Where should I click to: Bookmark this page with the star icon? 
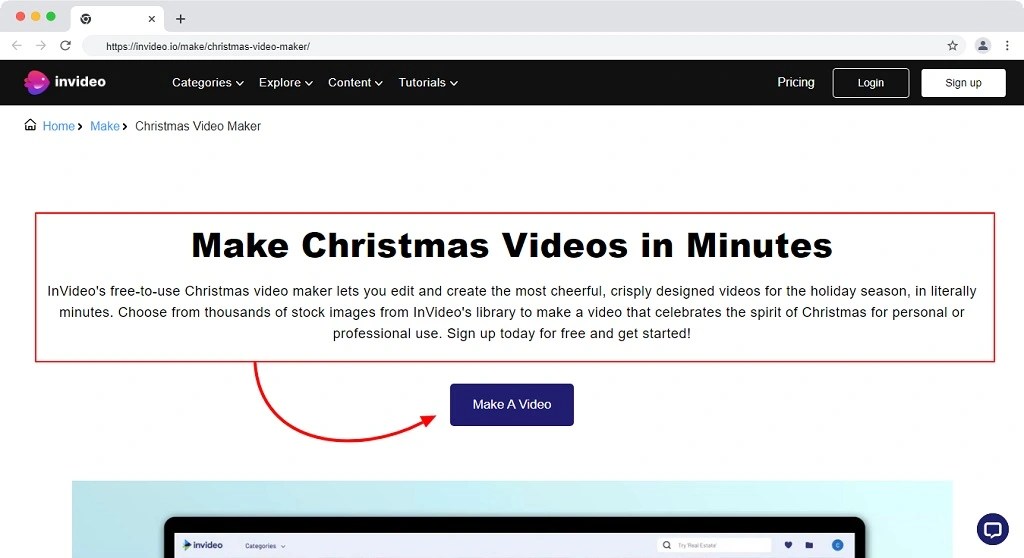pyautogui.click(x=953, y=46)
